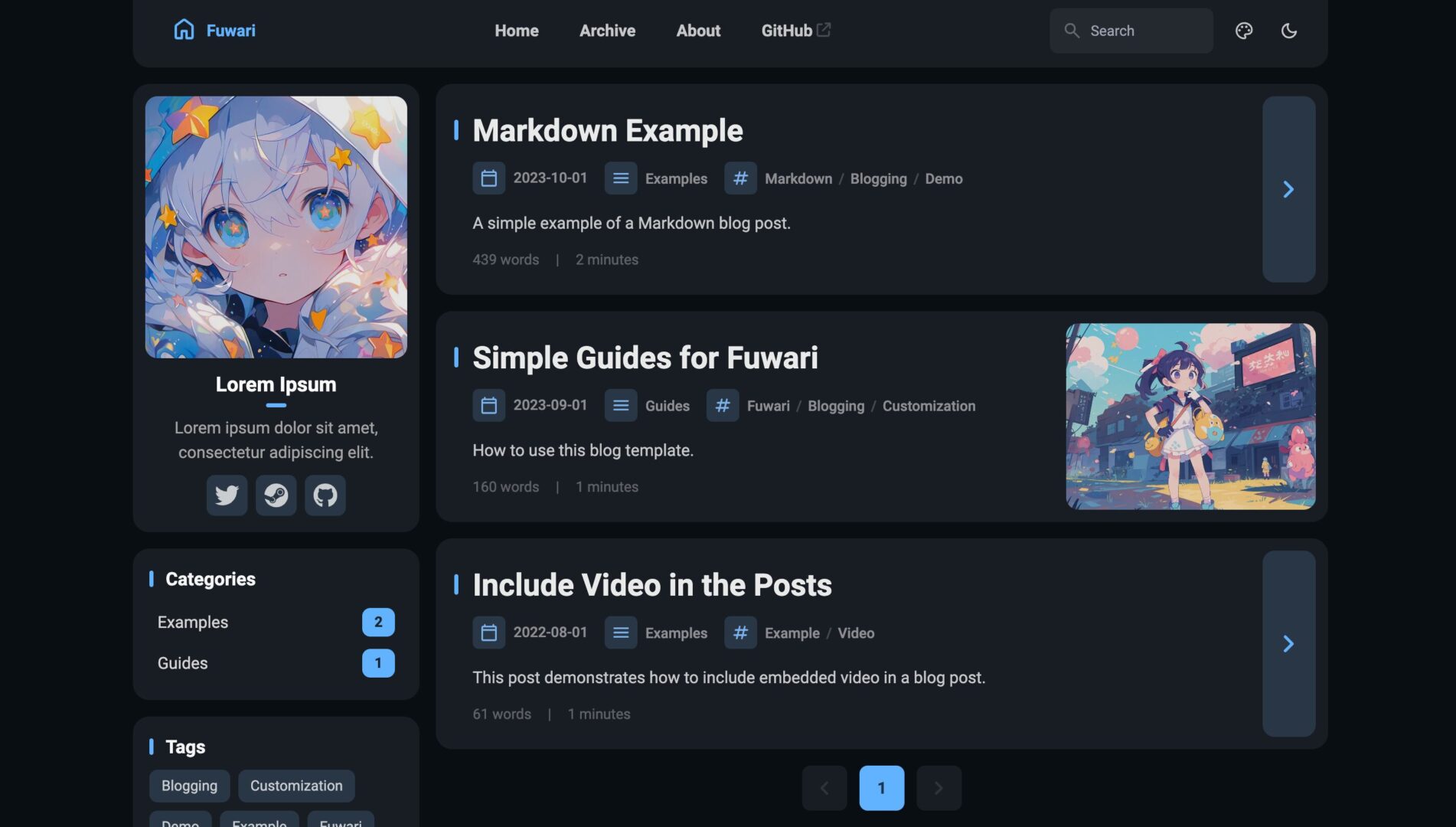This screenshot has height=827, width=1456.
Task: Open the GitHub external link in the navbar
Action: click(x=795, y=31)
